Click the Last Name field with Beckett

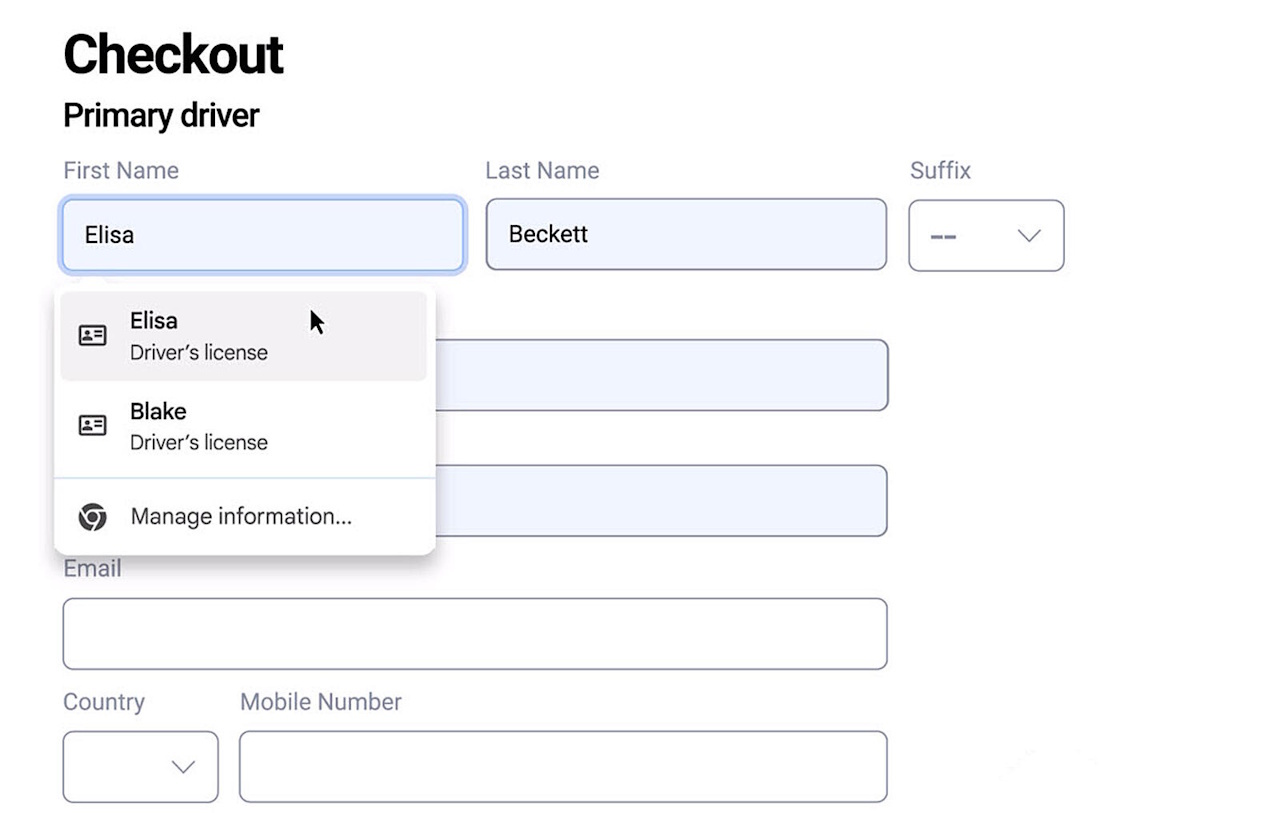coord(686,235)
